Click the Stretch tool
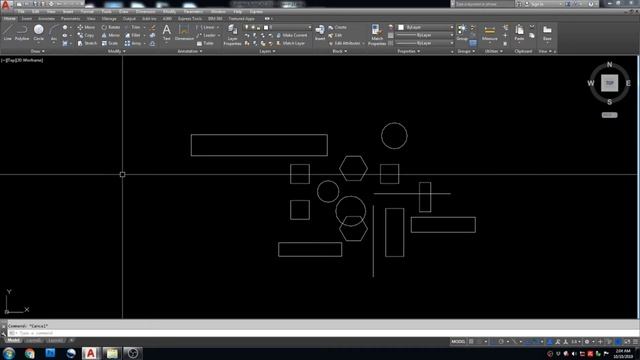Image resolution: width=640 pixels, height=360 pixels. click(87, 43)
